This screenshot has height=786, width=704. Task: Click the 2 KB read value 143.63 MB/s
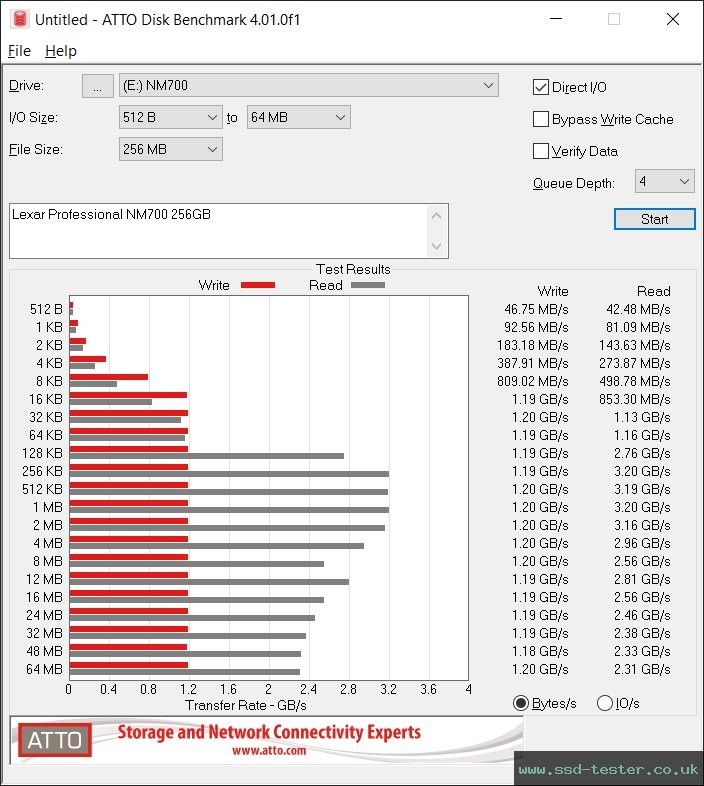(634, 345)
